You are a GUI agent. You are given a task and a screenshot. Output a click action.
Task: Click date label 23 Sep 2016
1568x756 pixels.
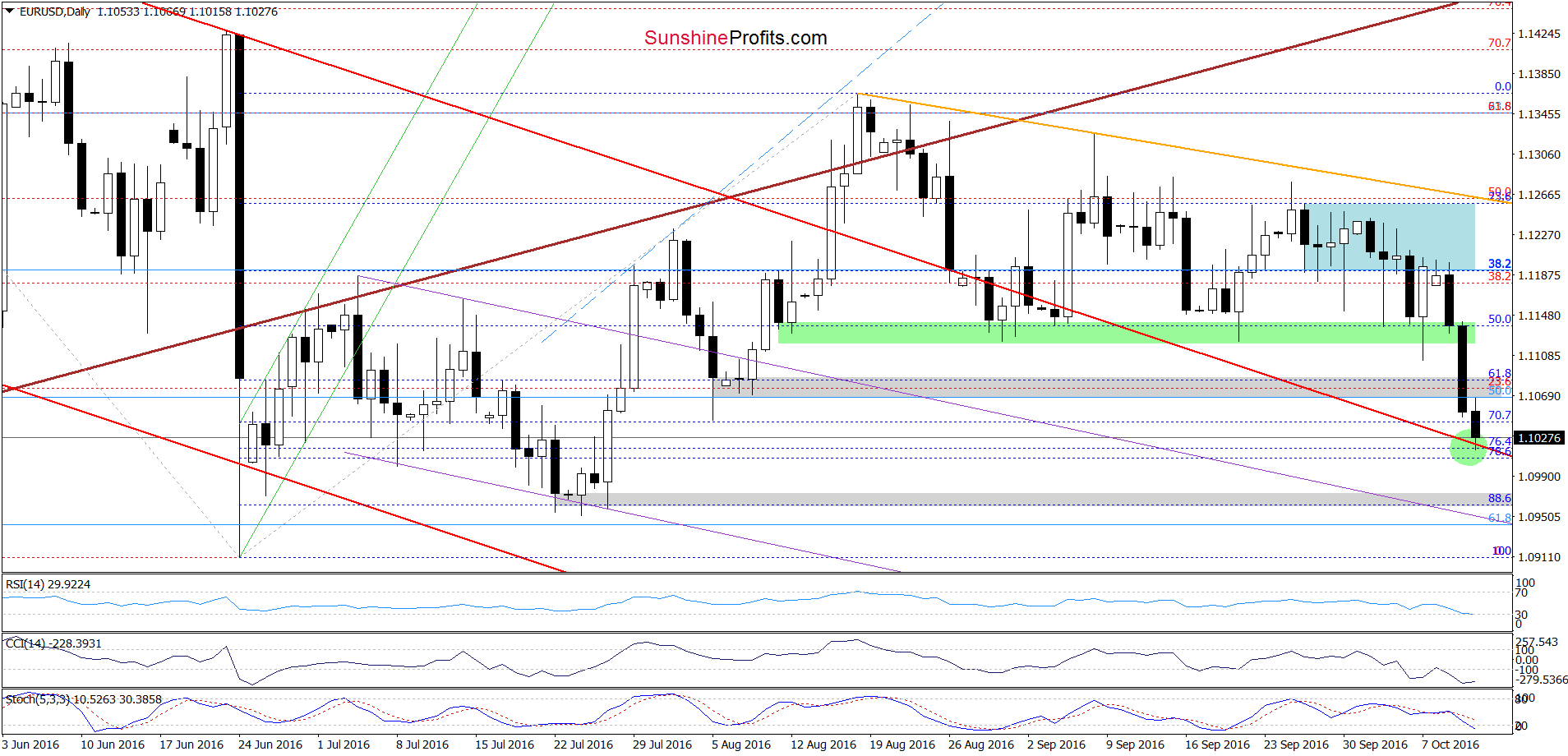pos(1296,744)
